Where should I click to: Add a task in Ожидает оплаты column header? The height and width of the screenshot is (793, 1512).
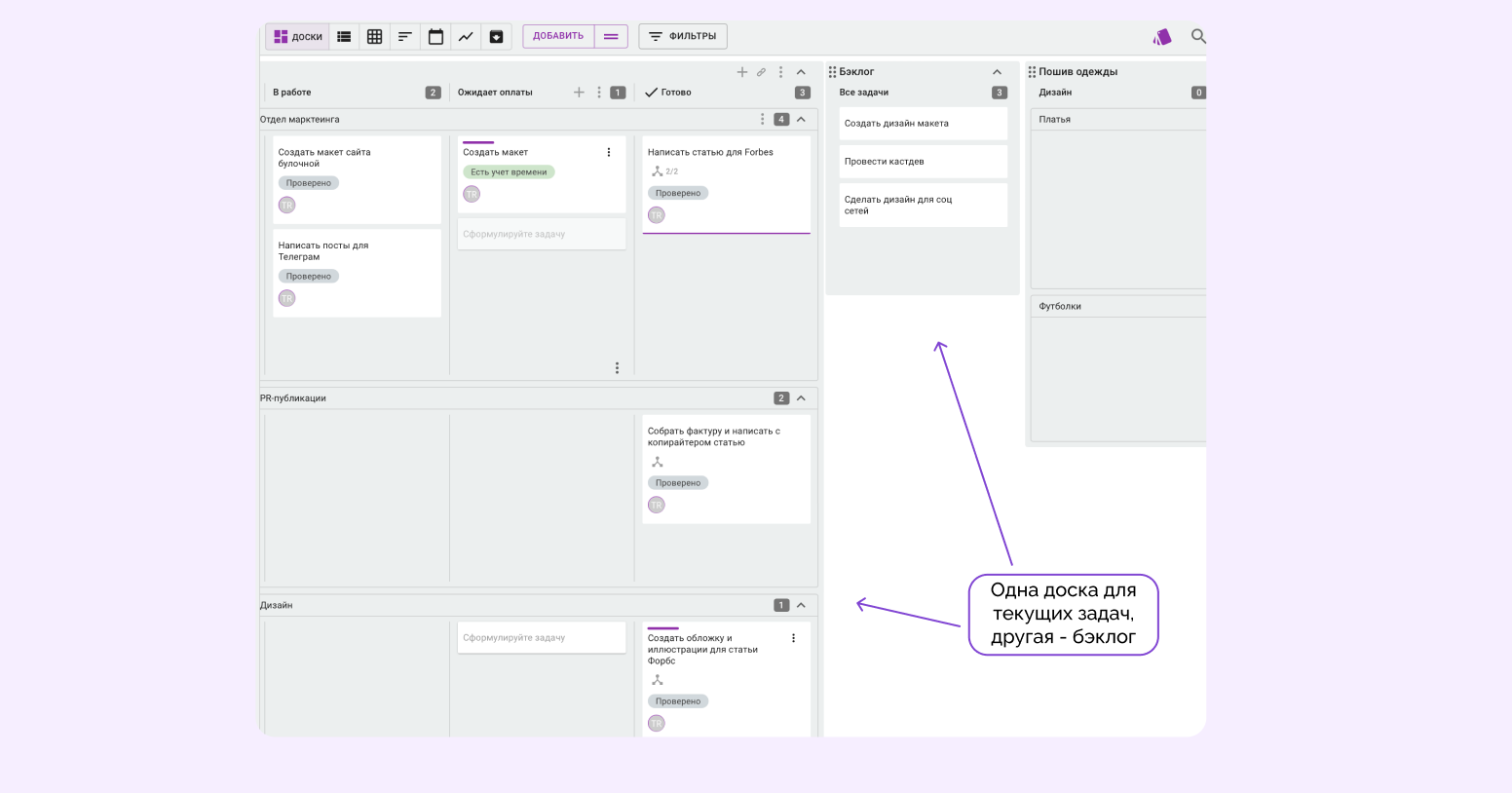click(579, 93)
